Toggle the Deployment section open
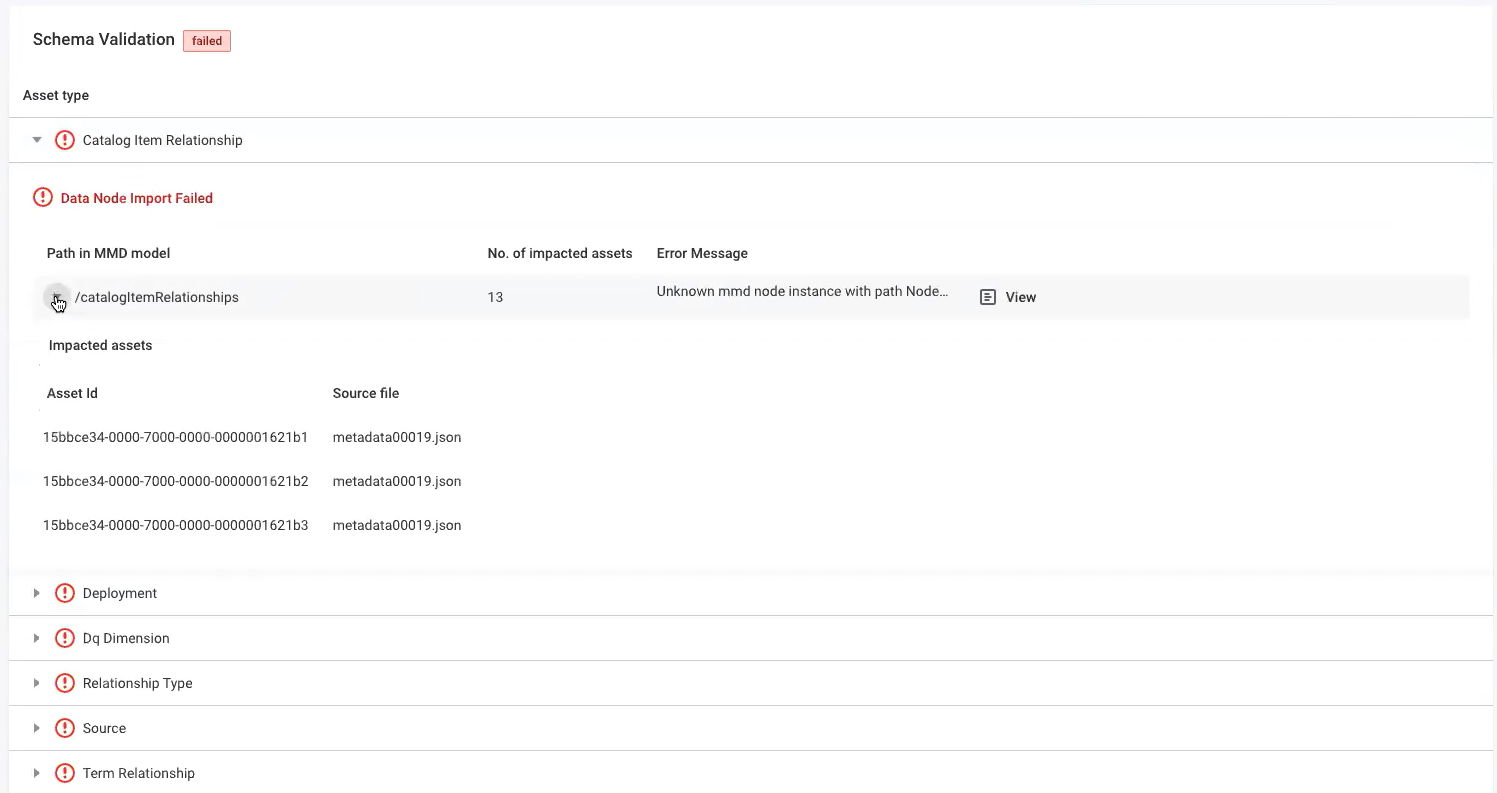This screenshot has width=1497, height=793. point(37,593)
